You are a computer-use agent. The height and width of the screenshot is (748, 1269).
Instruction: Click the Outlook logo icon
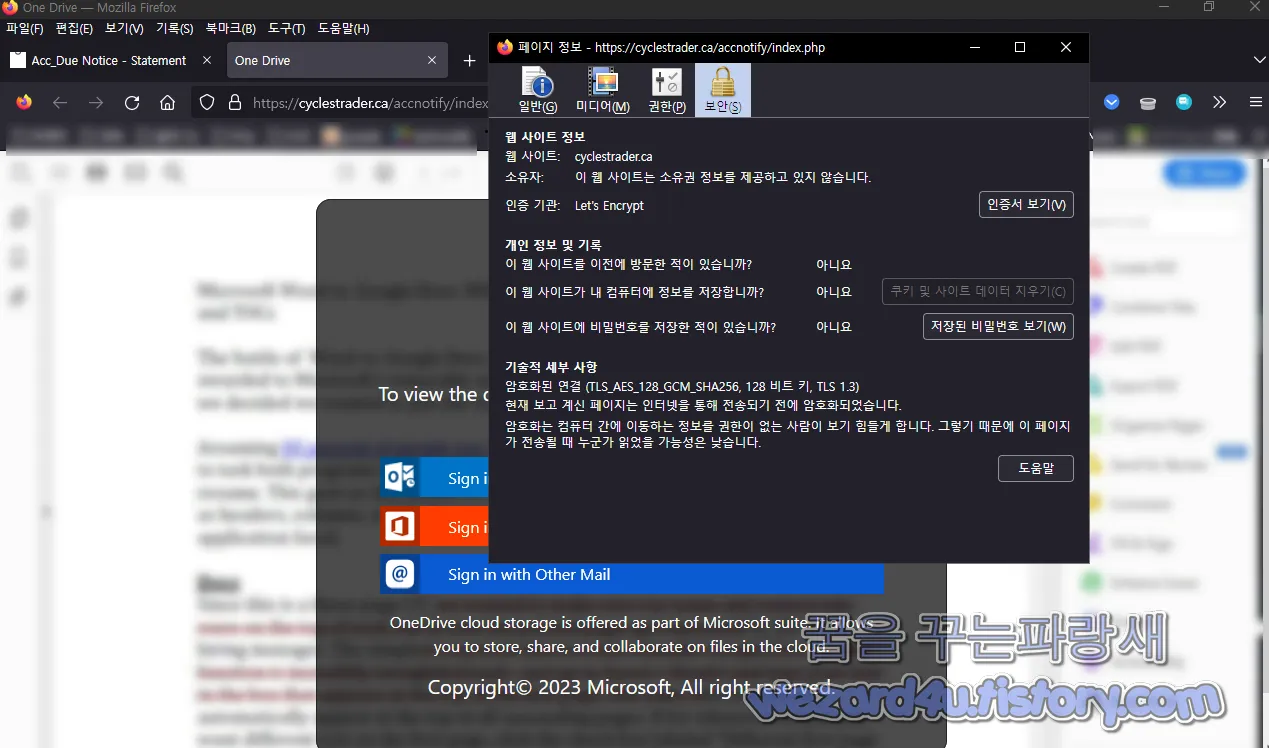pos(400,478)
